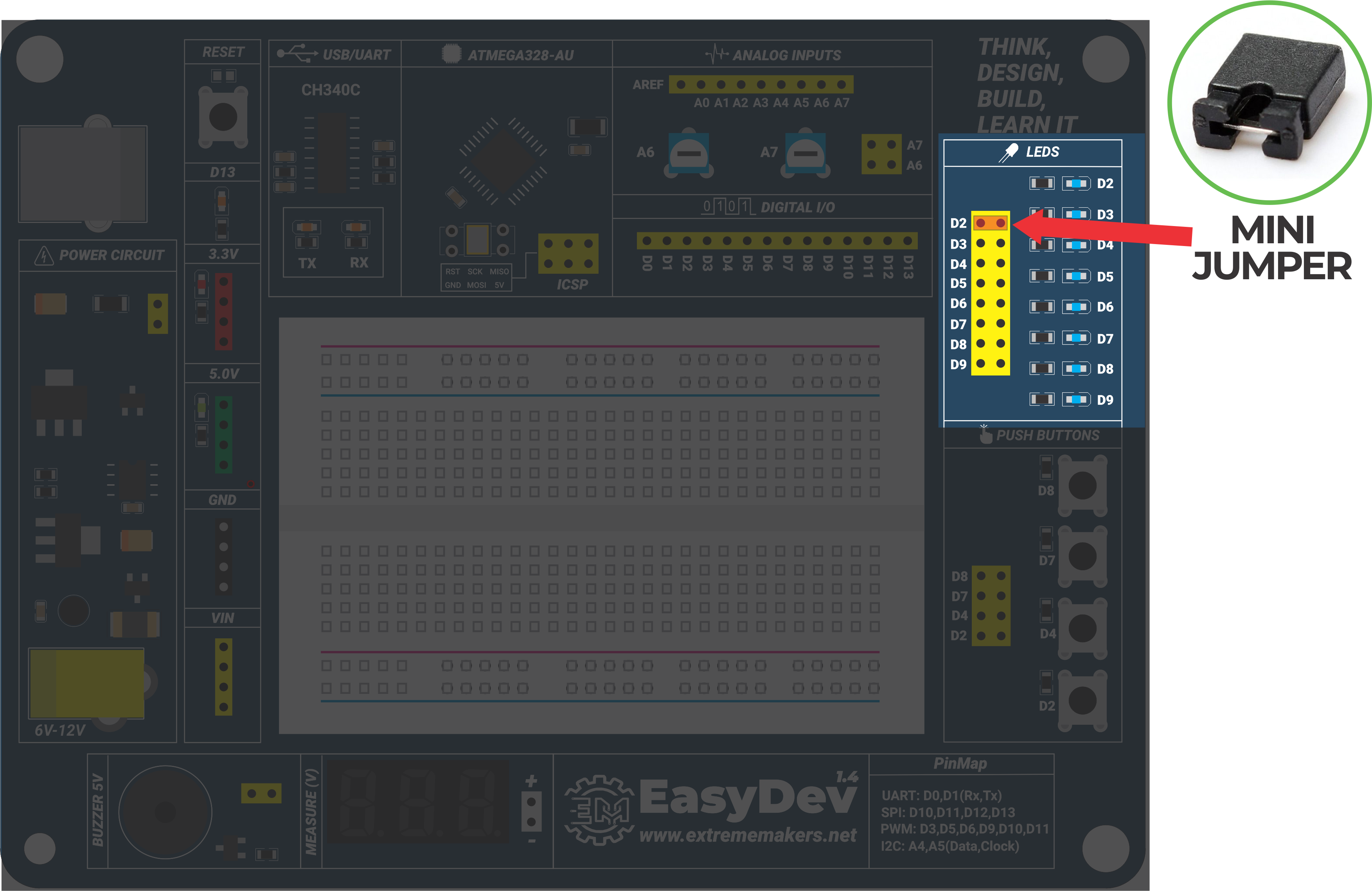This screenshot has height=891, width=1372.
Task: Click the D4 push button
Action: click(1082, 628)
